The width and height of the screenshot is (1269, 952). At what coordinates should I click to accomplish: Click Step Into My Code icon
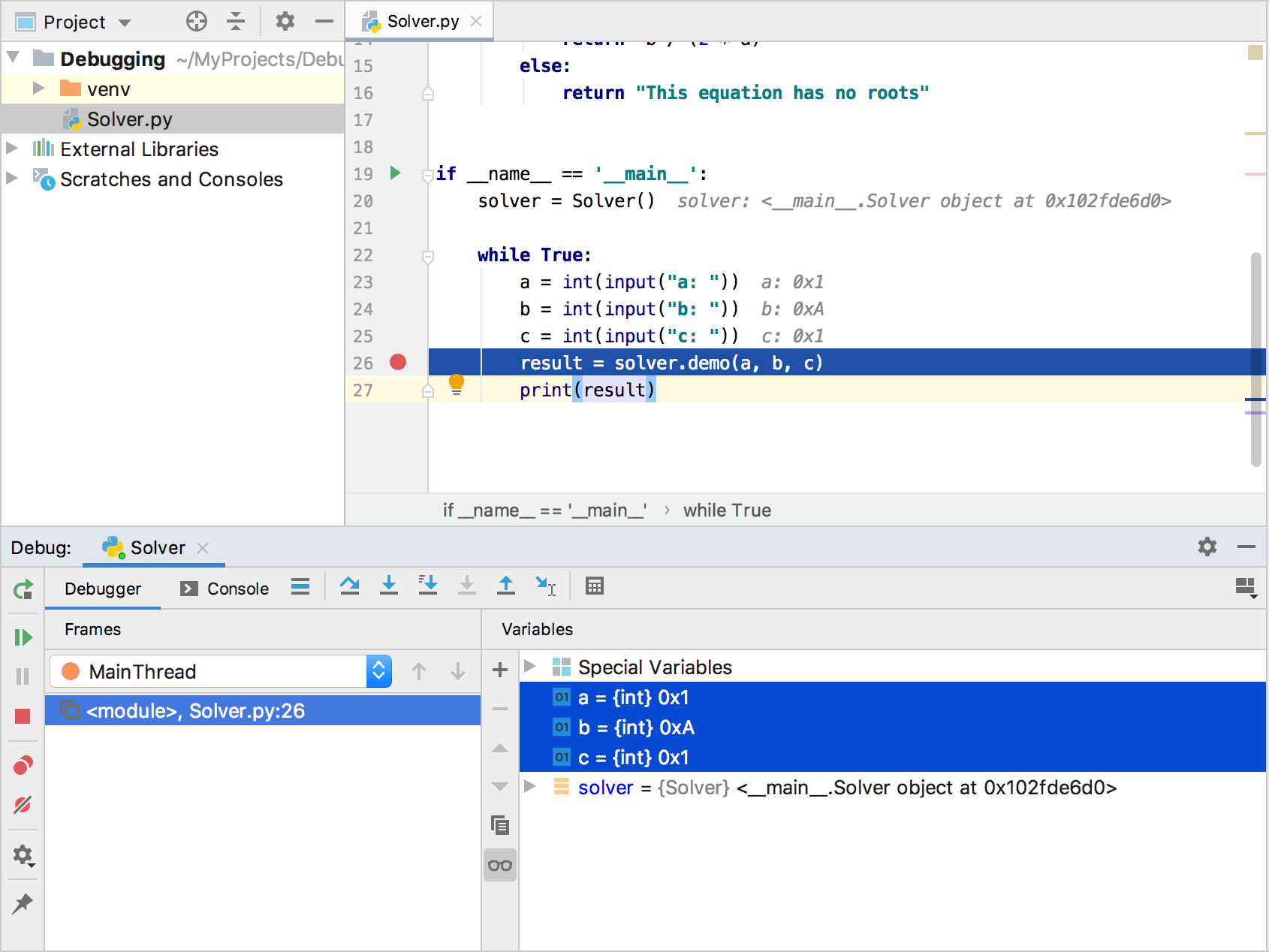click(x=428, y=586)
